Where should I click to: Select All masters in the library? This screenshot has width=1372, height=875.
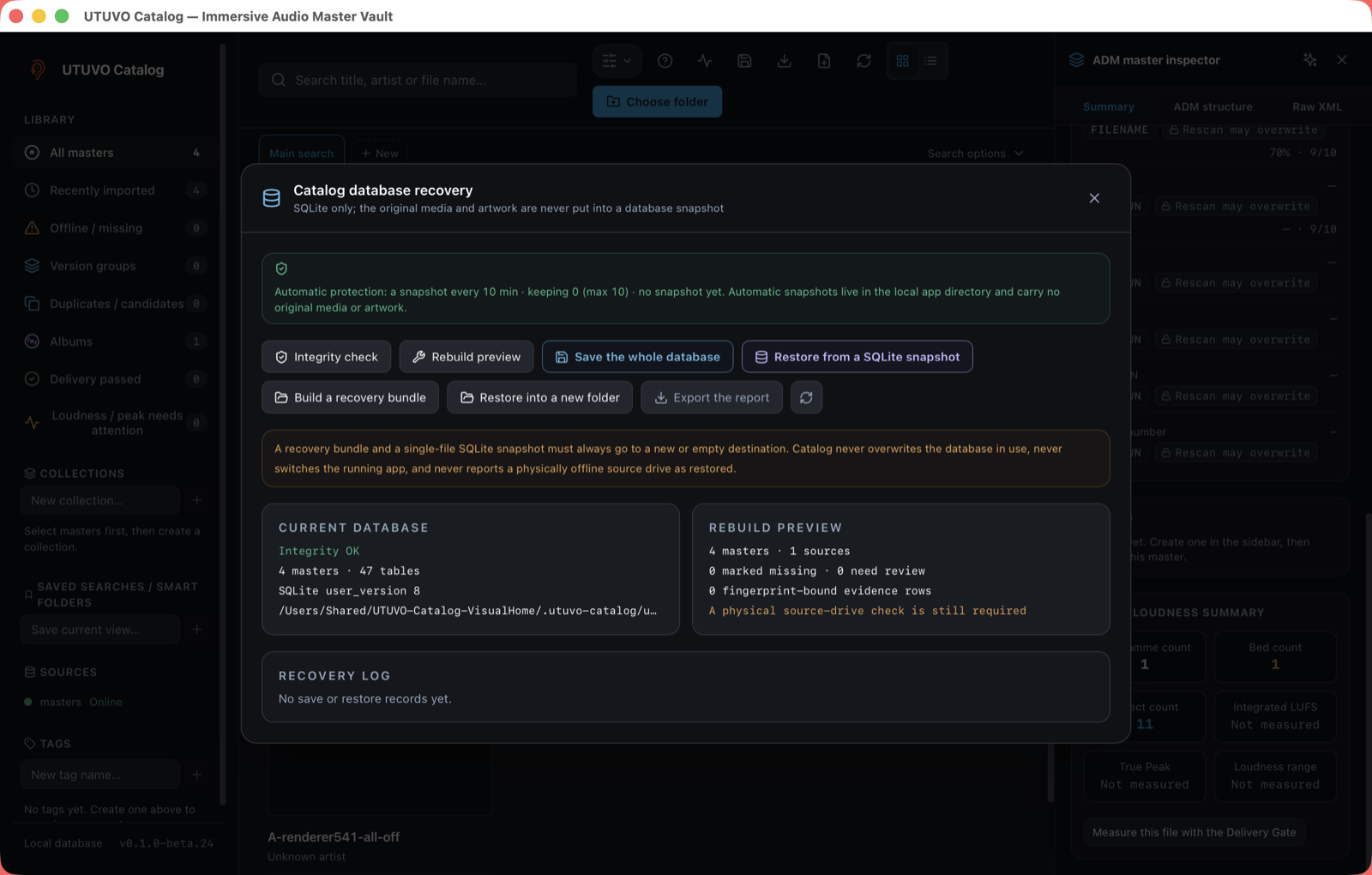coord(116,153)
